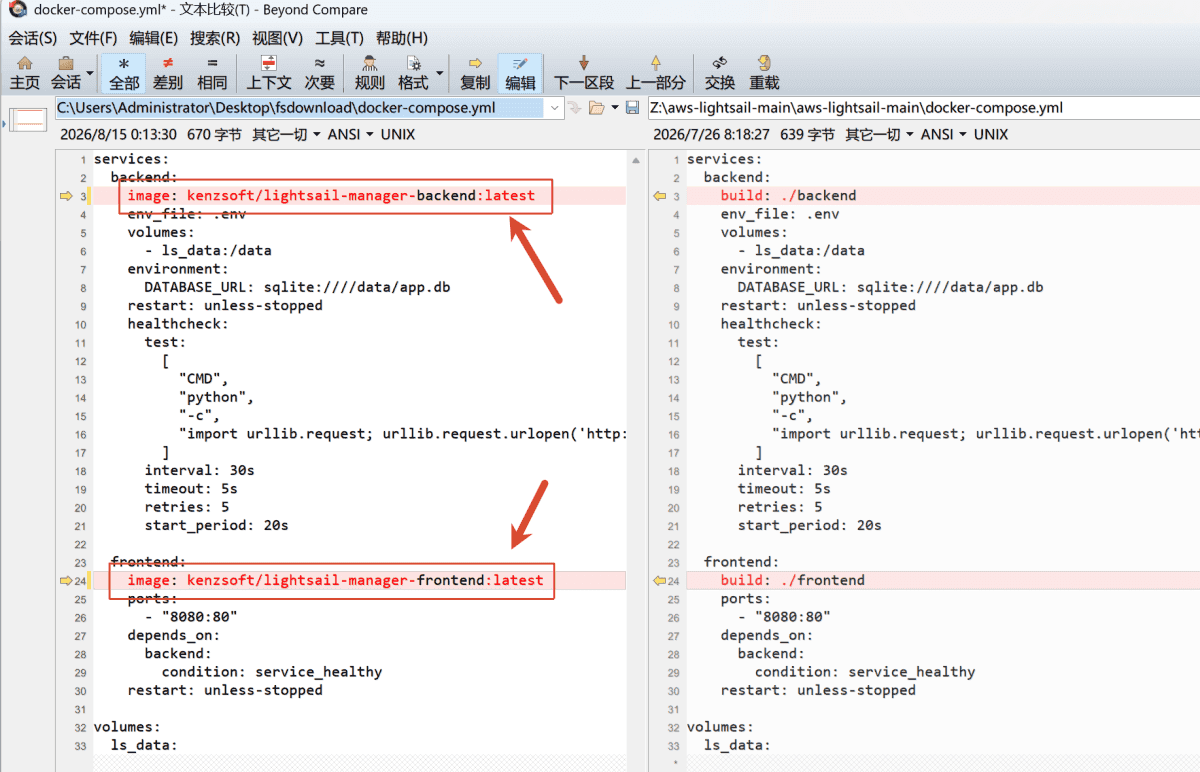Click the right gutter copy arrow on line 3

[x=659, y=196]
